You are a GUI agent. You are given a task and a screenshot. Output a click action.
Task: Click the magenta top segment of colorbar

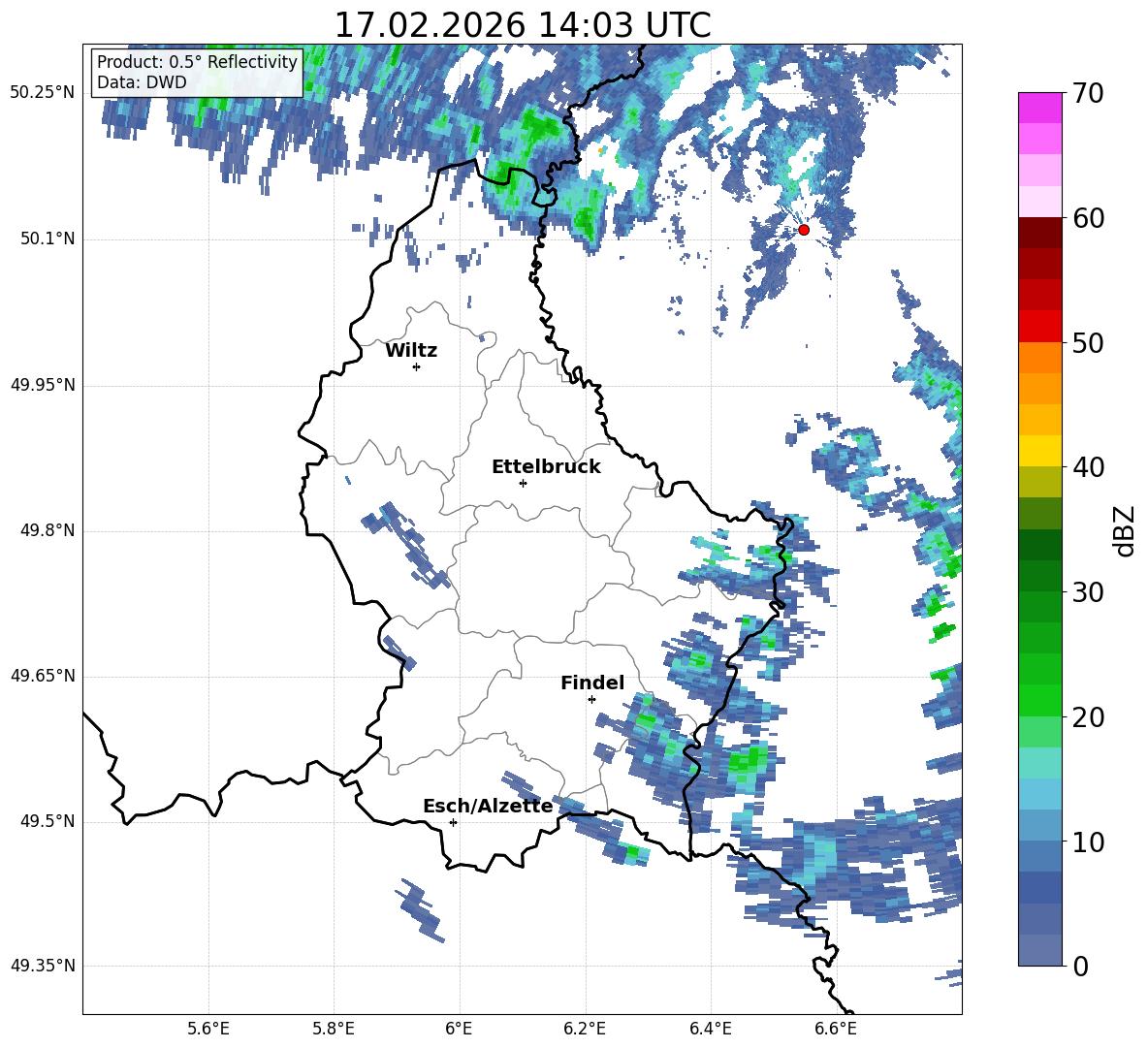tap(1040, 108)
